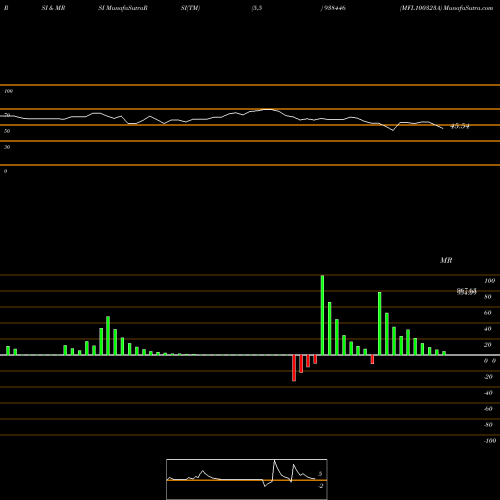Click the value -2 in mini chart
This screenshot has height=500, width=500.
click(321, 486)
